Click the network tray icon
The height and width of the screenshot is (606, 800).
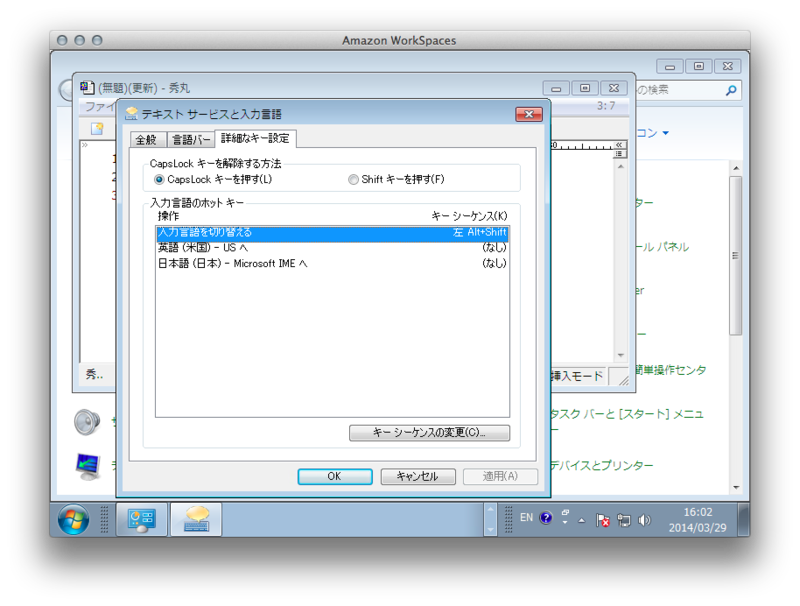point(623,520)
